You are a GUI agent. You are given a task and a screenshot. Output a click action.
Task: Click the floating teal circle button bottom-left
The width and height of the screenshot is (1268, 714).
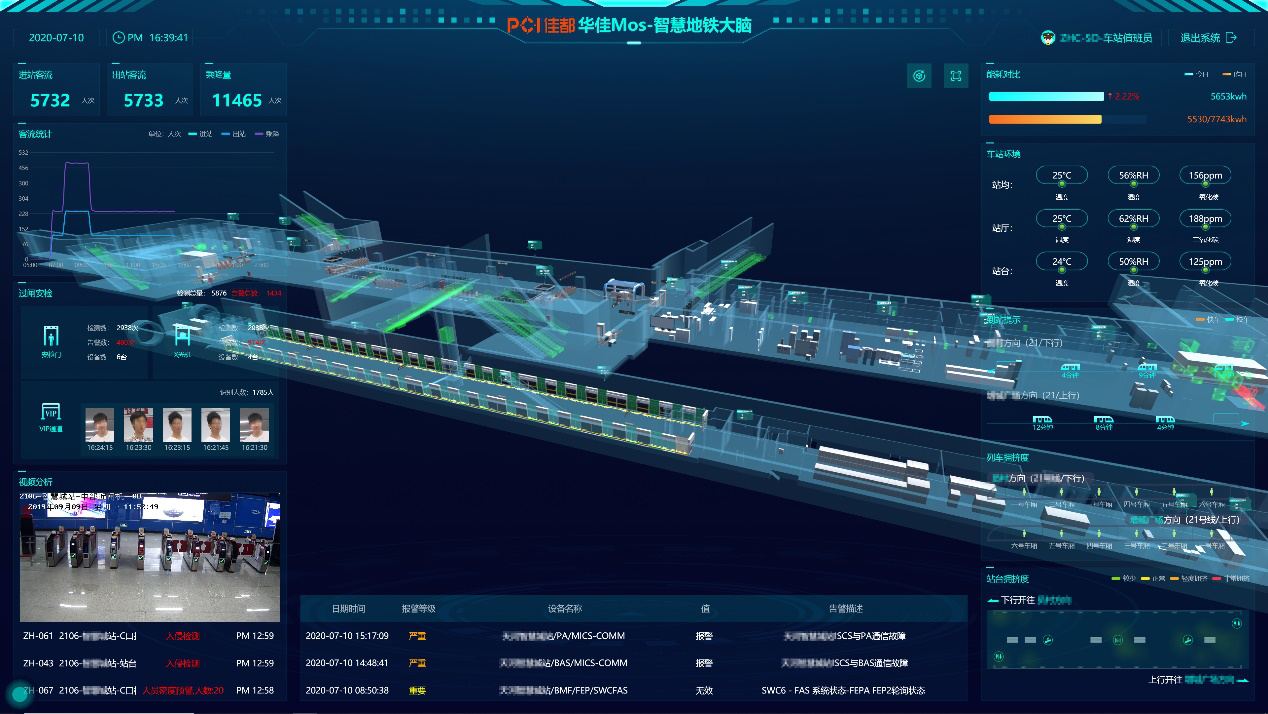coord(18,695)
